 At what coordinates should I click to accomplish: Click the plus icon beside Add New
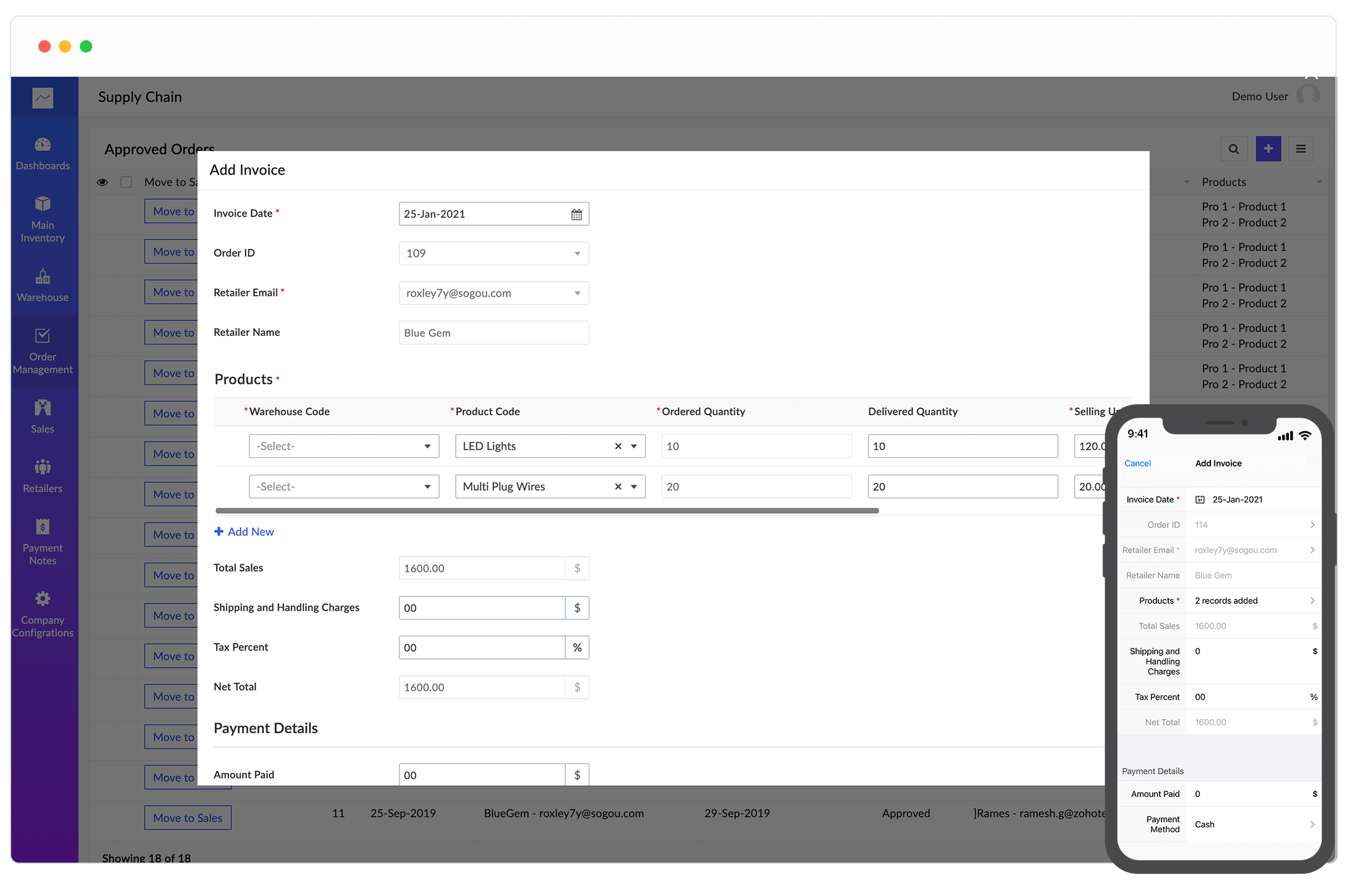click(x=219, y=532)
